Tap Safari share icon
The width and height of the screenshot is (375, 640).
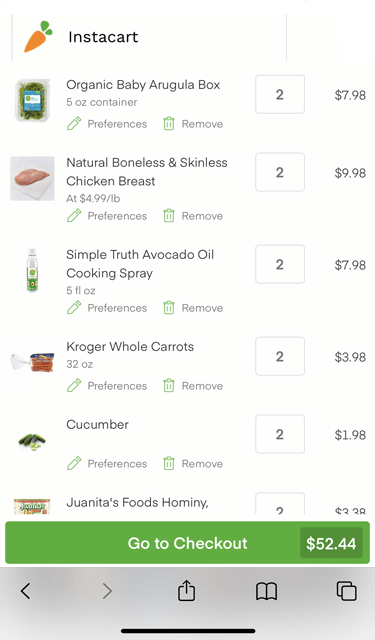(x=186, y=590)
